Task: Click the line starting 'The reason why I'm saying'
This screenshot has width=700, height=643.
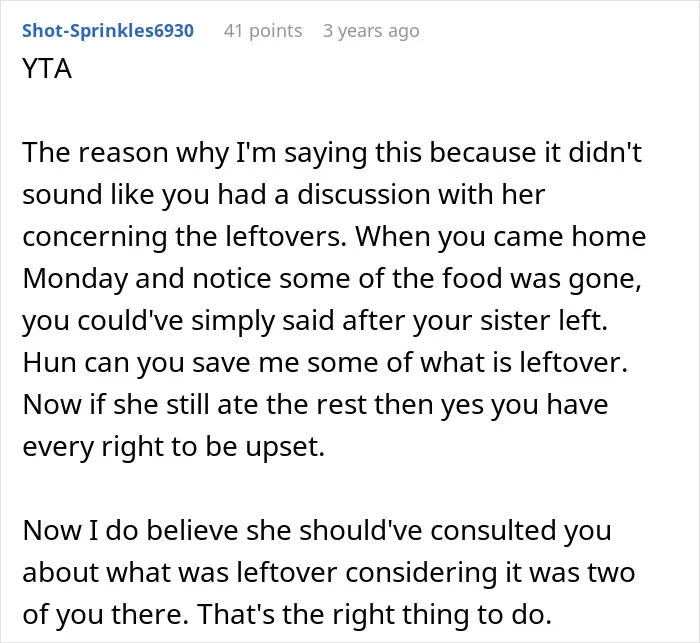Action: [x=332, y=153]
